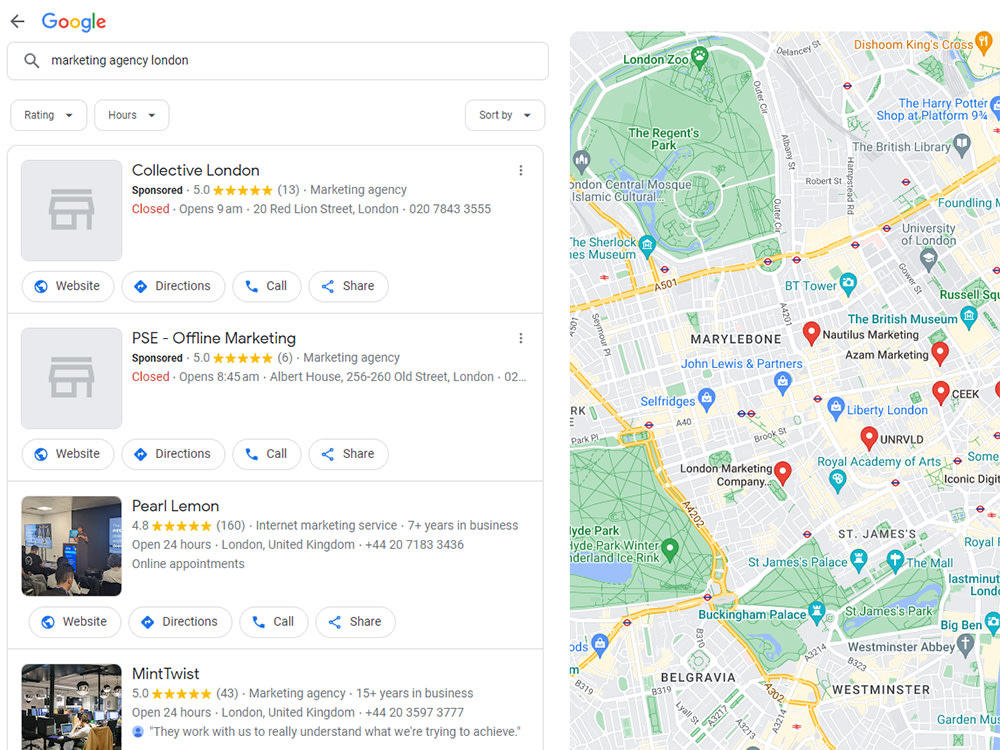
Task: Click the back arrow beside the Google logo
Action: pos(17,21)
